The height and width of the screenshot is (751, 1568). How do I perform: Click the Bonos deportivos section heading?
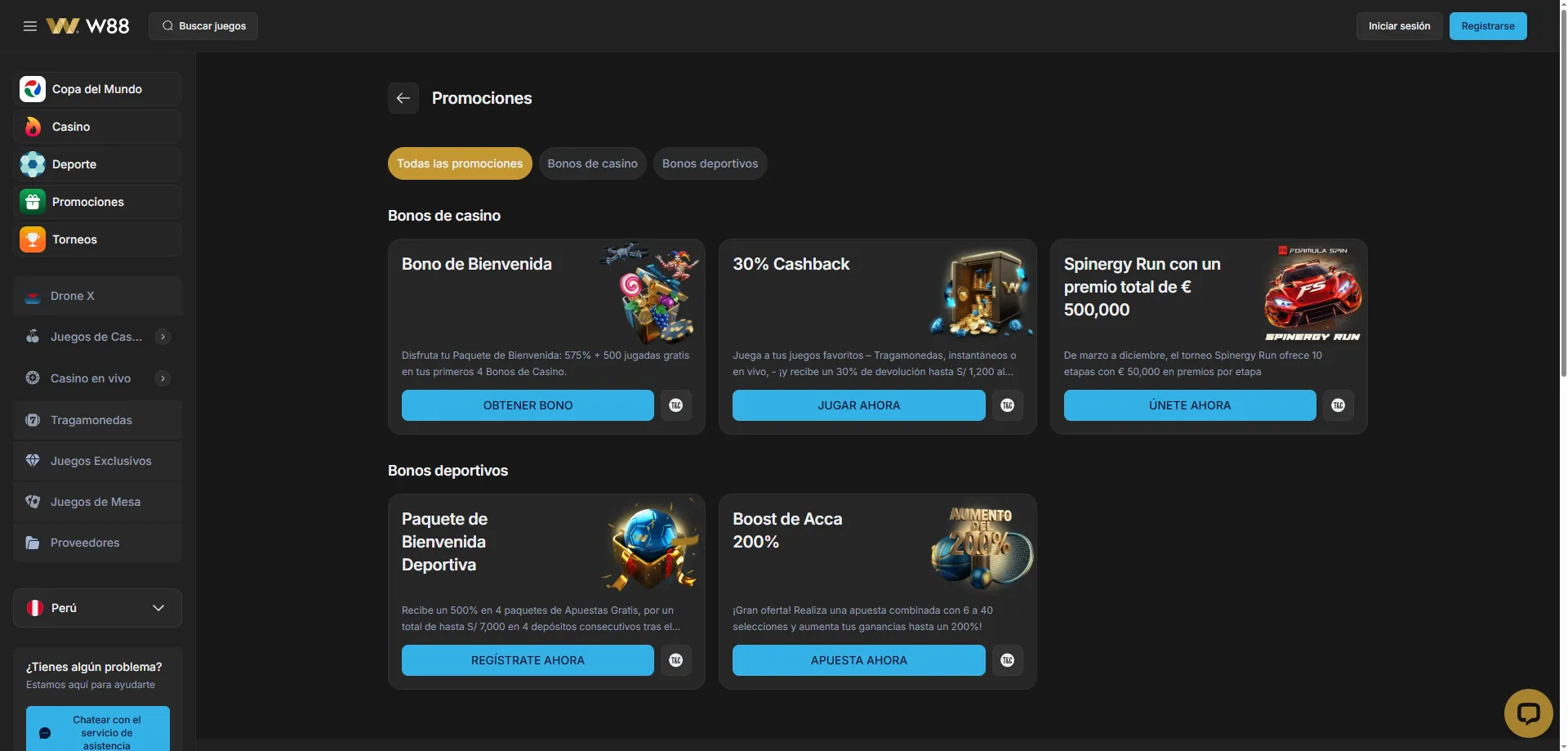[x=448, y=471]
